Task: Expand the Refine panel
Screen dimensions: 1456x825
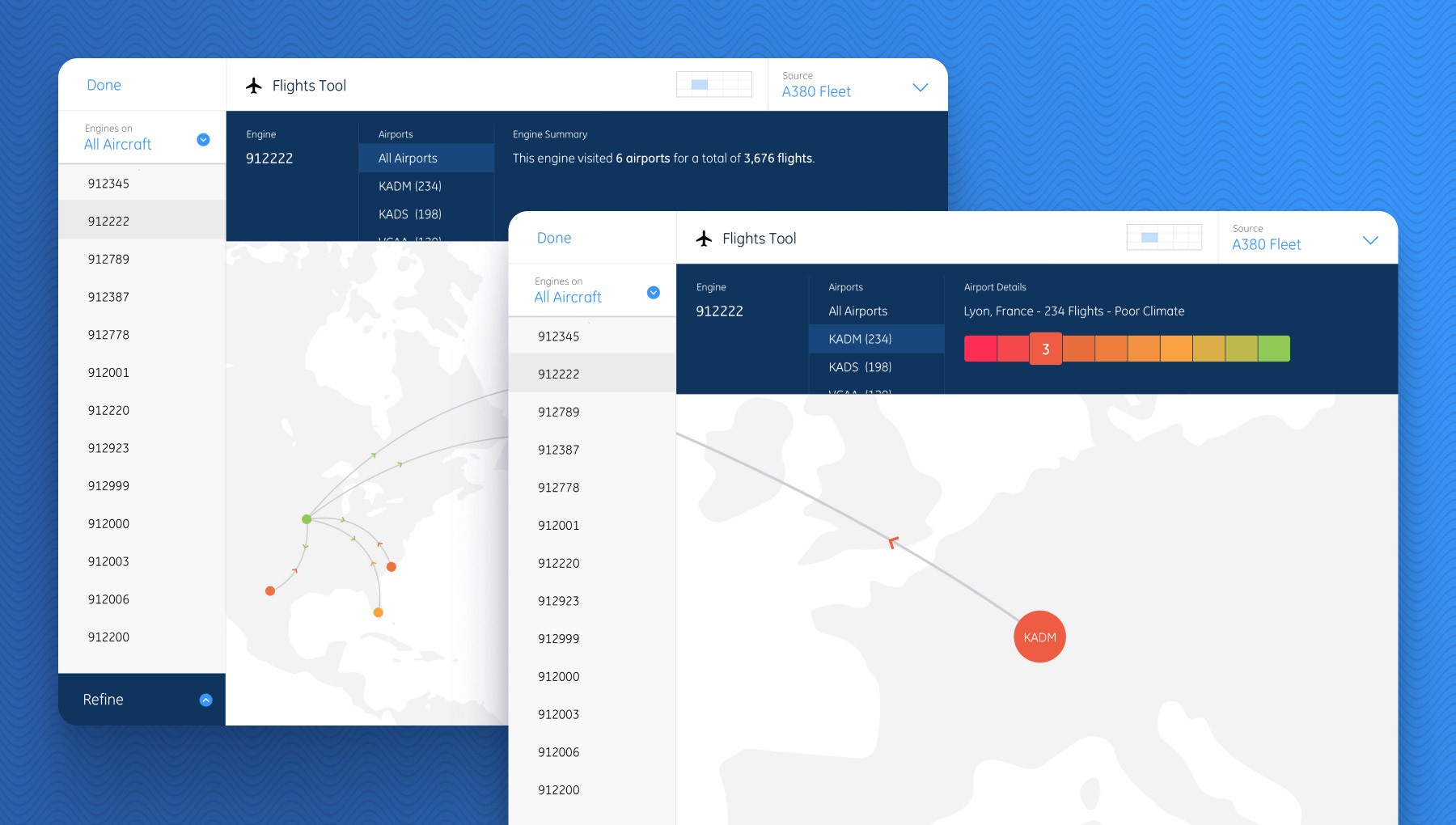Action: (x=142, y=699)
